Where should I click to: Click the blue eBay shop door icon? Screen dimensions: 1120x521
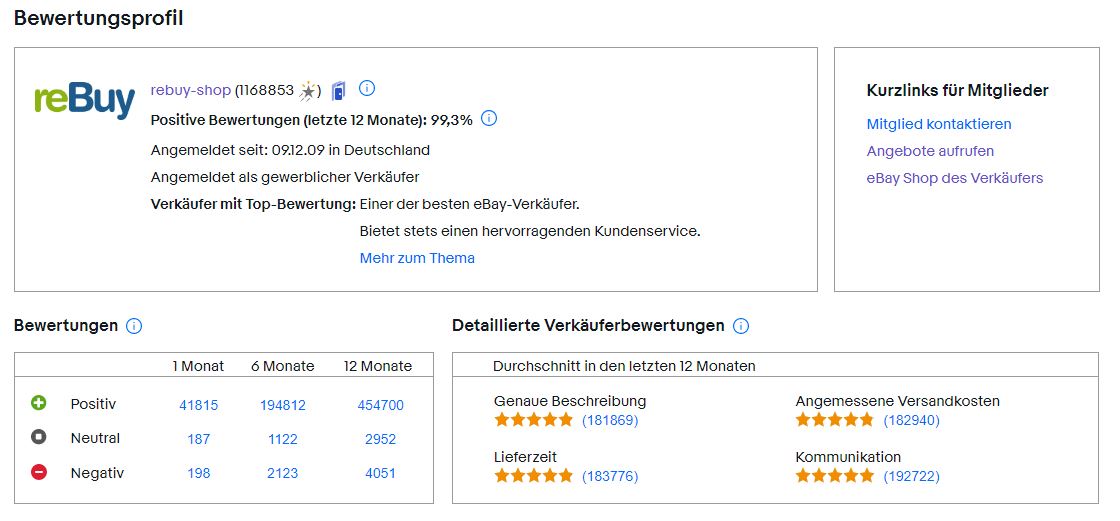[x=339, y=91]
